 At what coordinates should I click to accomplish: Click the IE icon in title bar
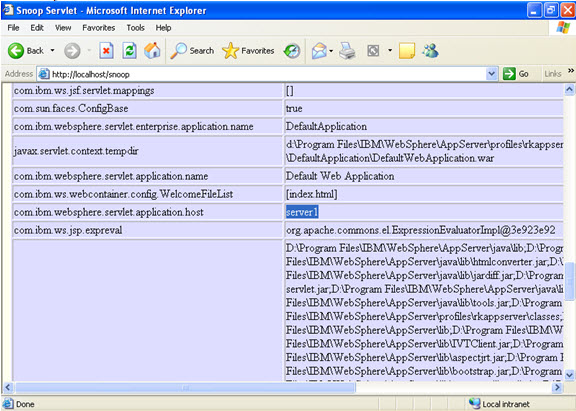[x=8, y=10]
